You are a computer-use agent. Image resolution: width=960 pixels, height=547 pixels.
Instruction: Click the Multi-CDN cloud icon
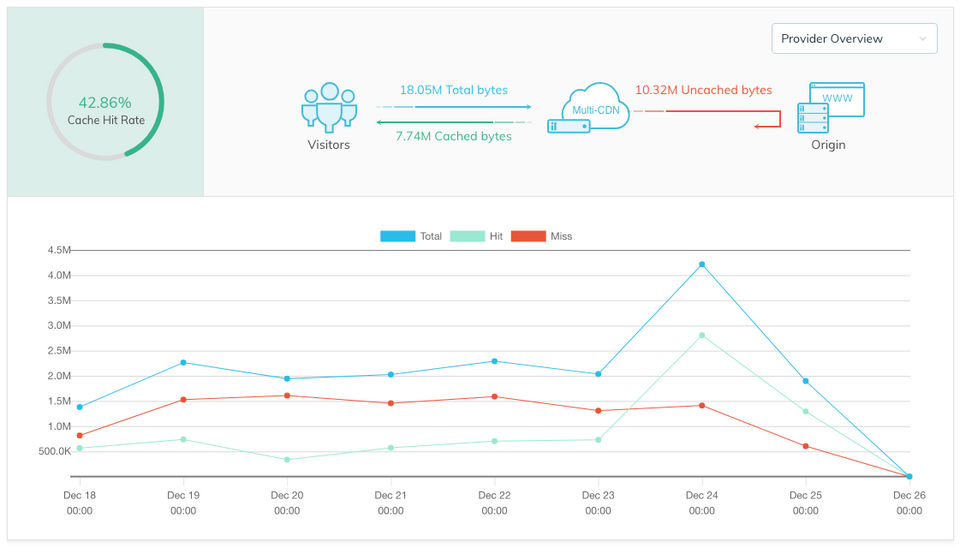pos(589,108)
